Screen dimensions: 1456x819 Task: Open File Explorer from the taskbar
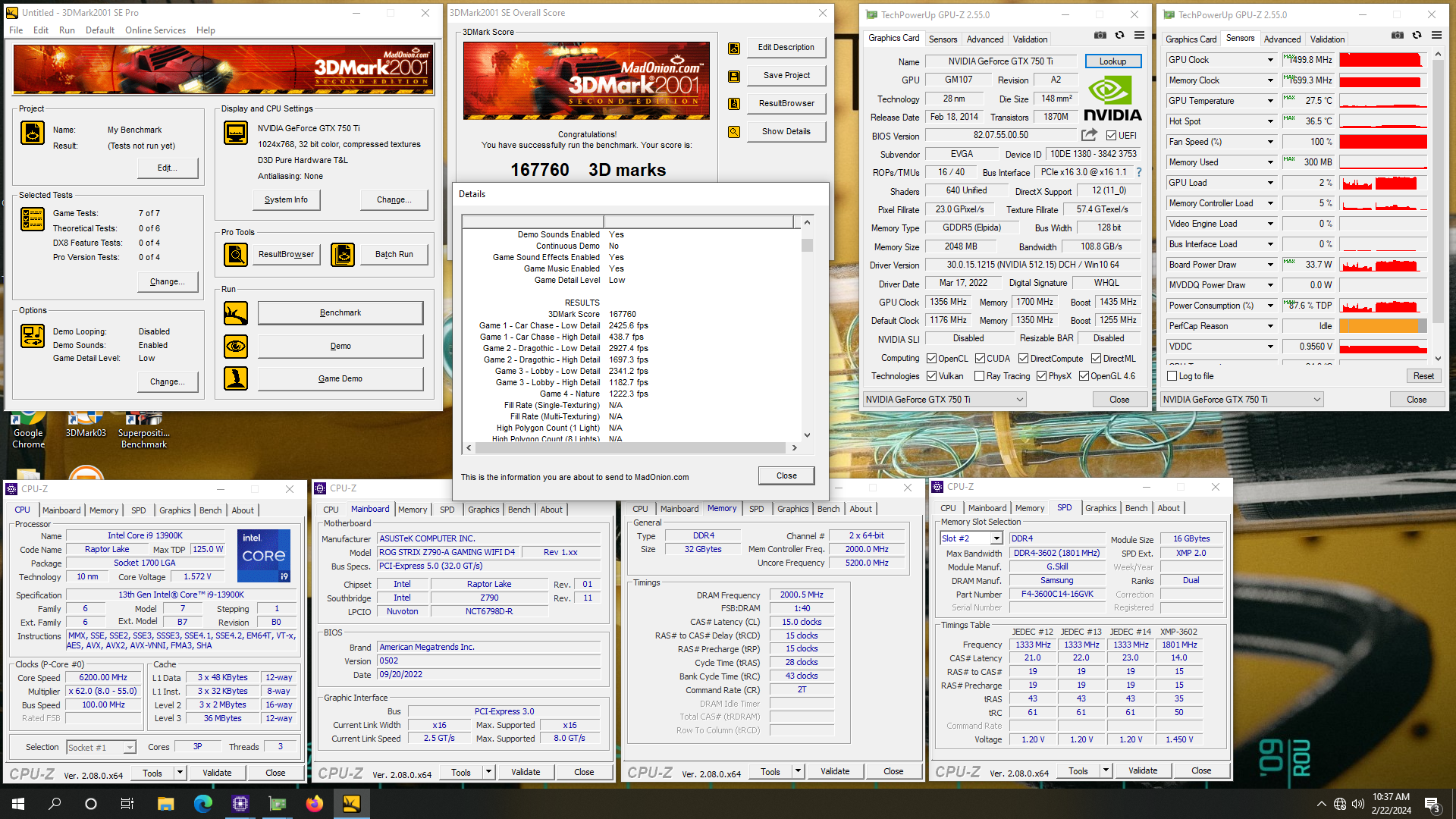[165, 804]
